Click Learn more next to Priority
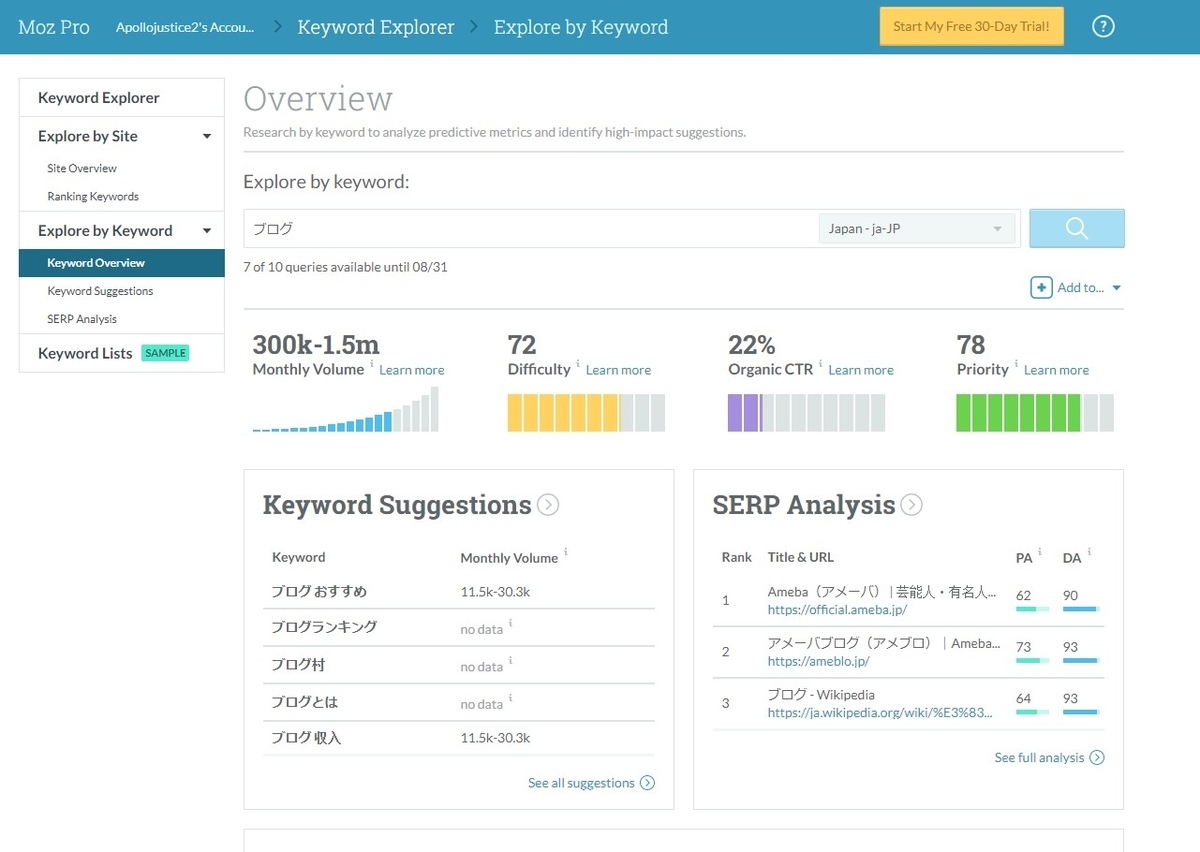 tap(1056, 370)
